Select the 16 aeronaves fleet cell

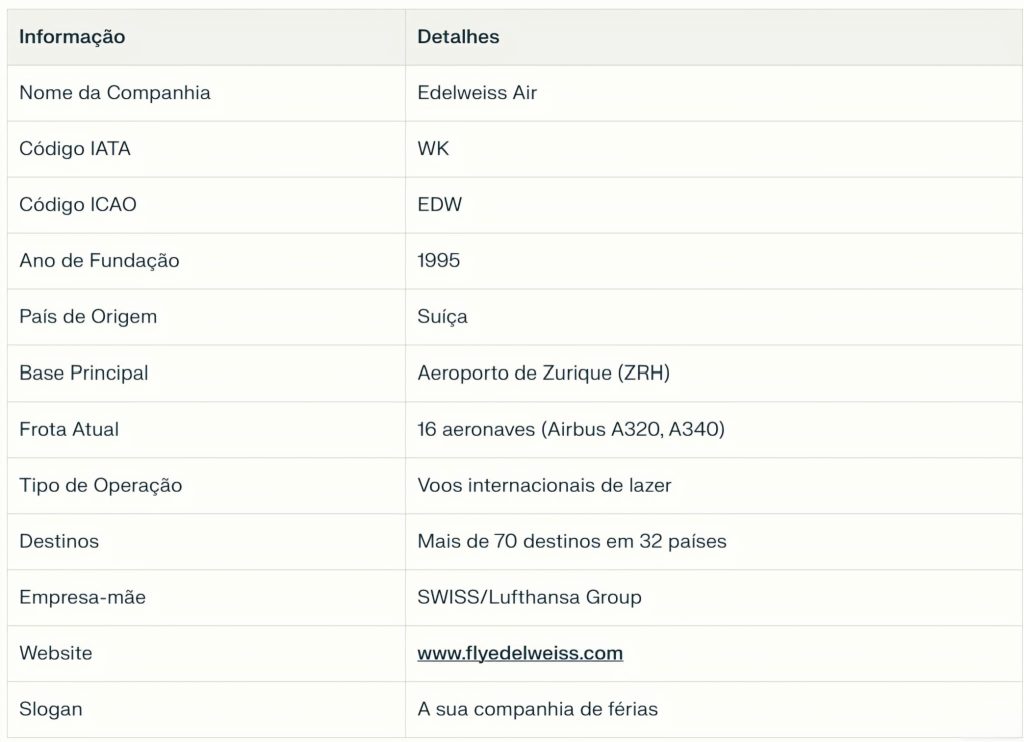click(x=570, y=429)
